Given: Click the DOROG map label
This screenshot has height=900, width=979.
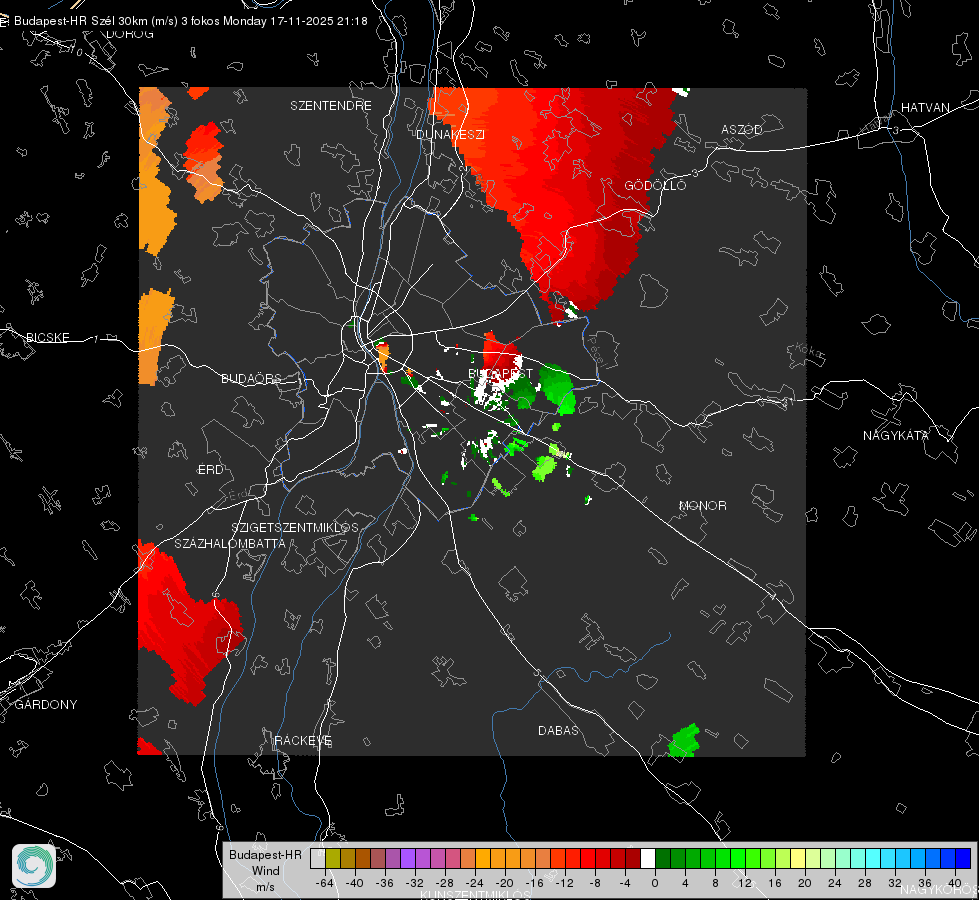Looking at the screenshot, I should [x=130, y=34].
